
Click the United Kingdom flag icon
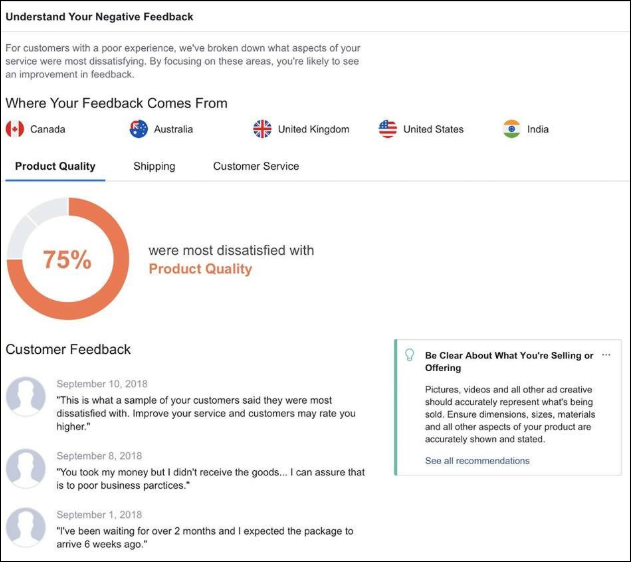point(262,129)
